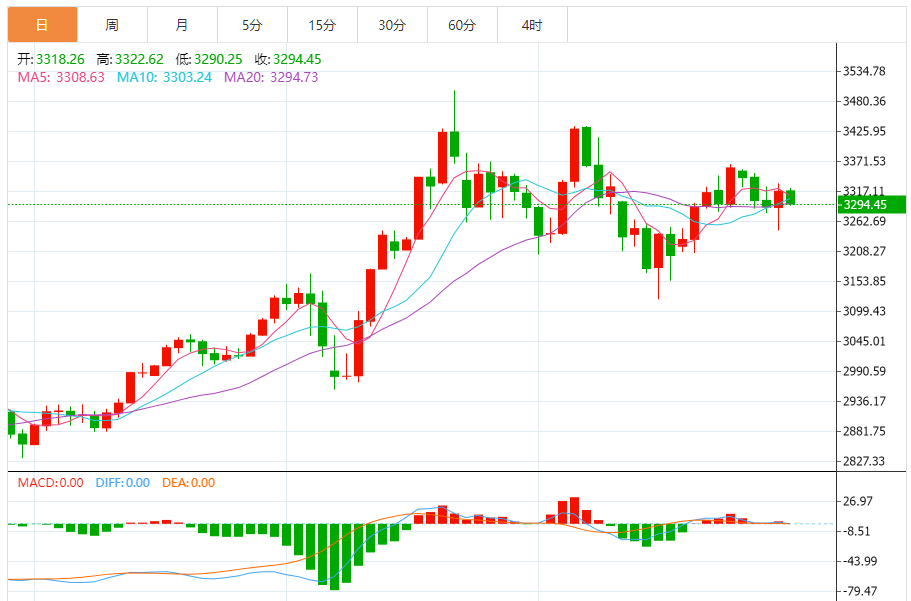The height and width of the screenshot is (601, 911).
Task: Click the opening price 3318.26
Action: pos(60,59)
